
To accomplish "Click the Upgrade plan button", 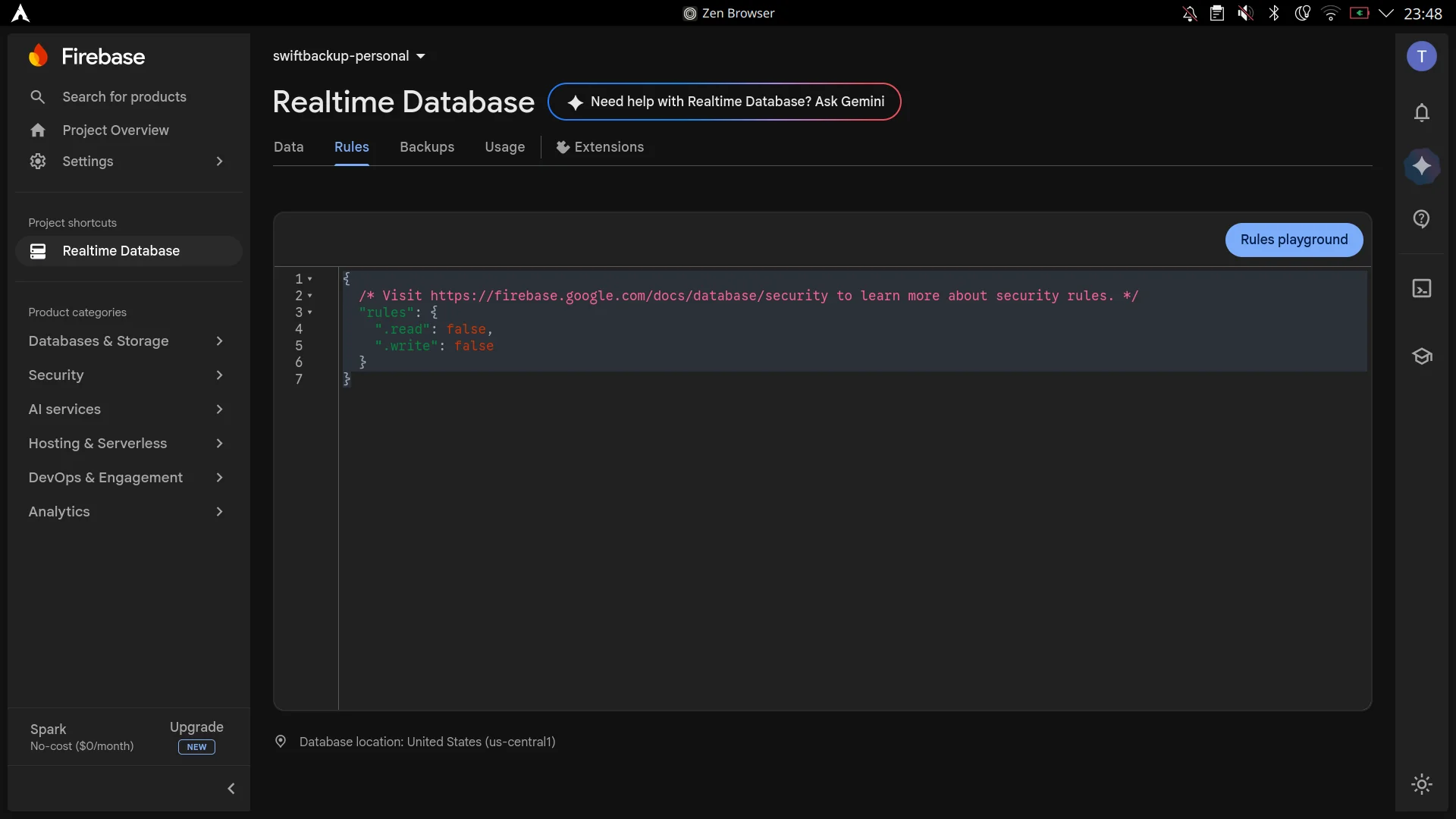I will click(196, 736).
